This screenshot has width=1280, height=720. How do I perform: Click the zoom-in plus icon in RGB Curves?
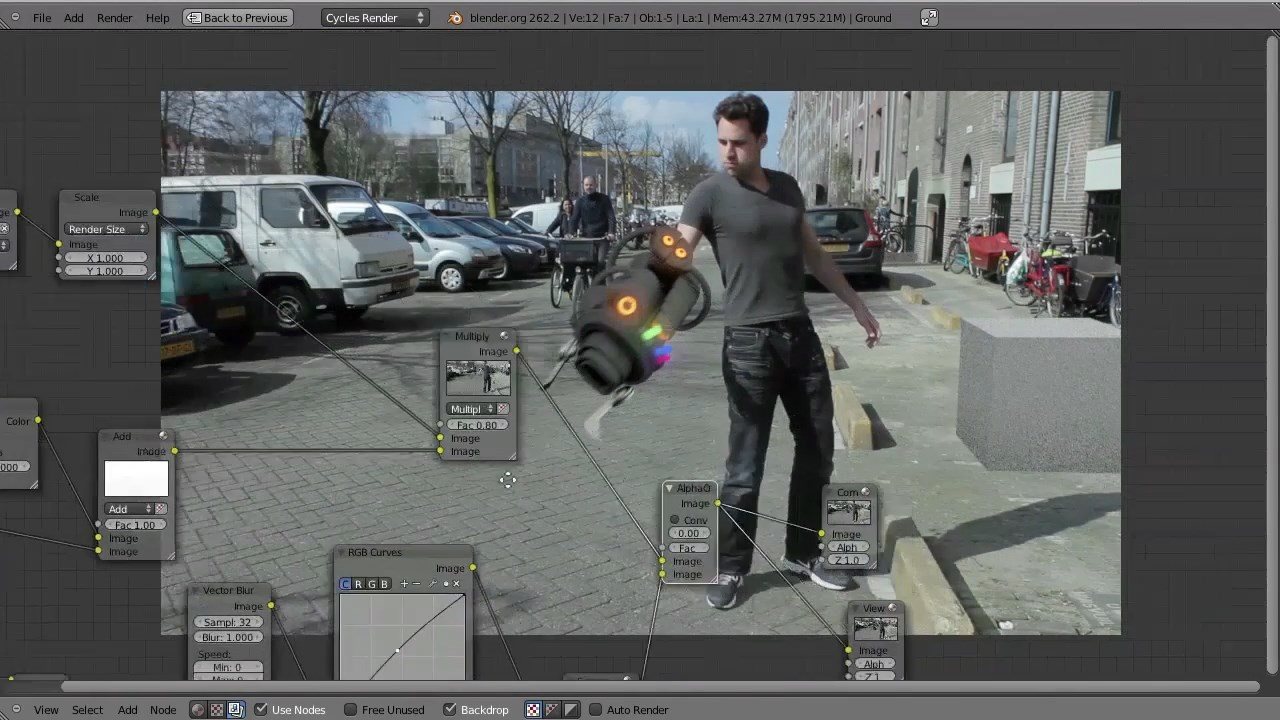pyautogui.click(x=405, y=584)
